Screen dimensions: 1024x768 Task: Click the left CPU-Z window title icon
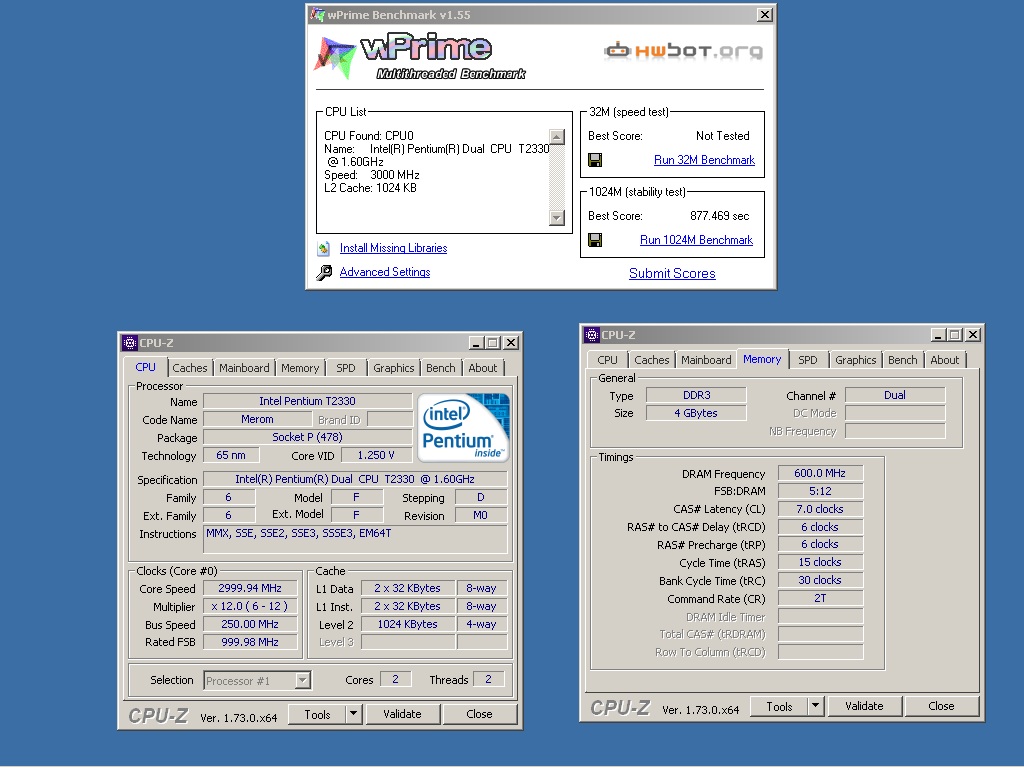coord(130,343)
